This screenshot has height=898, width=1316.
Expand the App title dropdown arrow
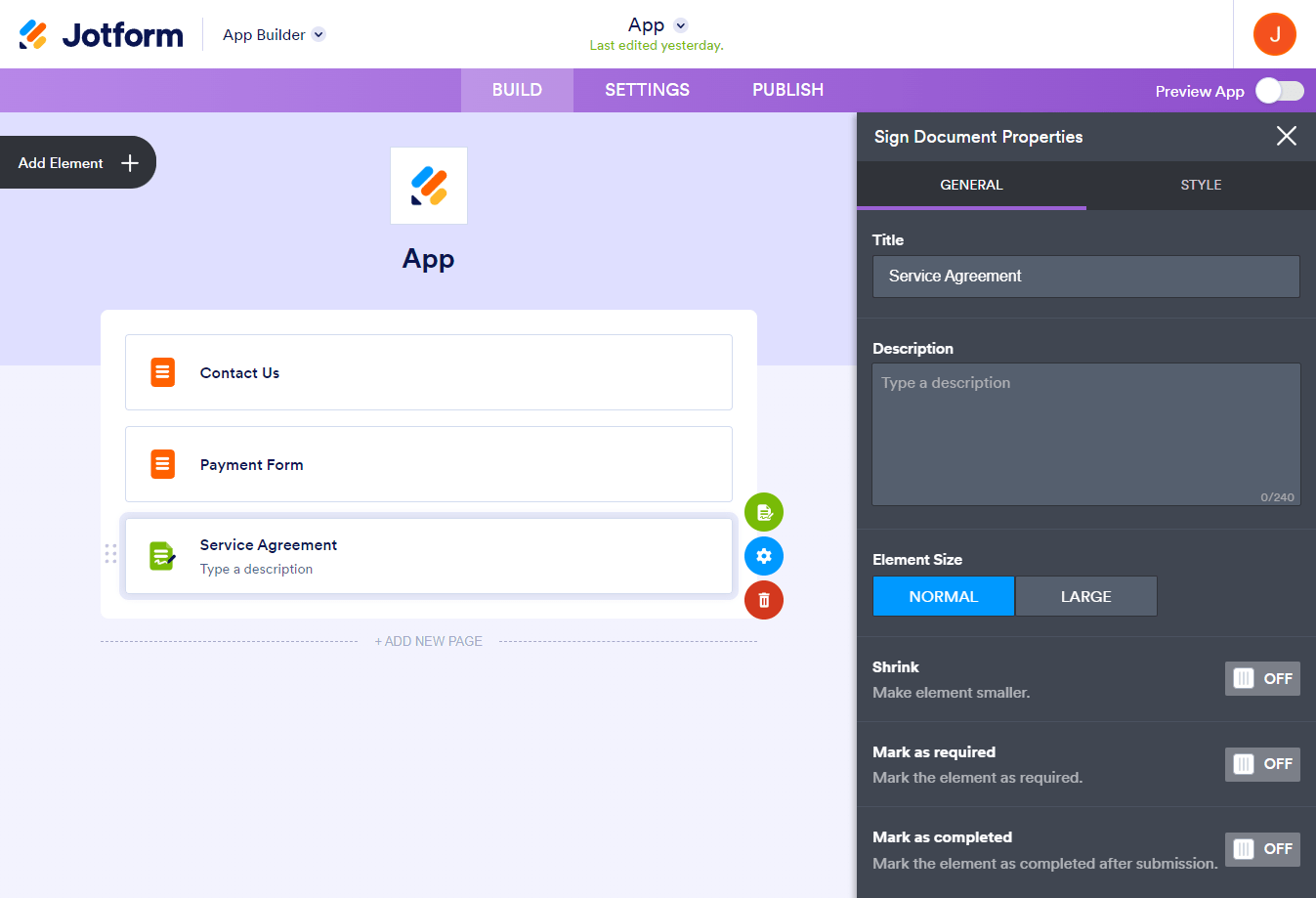coord(681,25)
